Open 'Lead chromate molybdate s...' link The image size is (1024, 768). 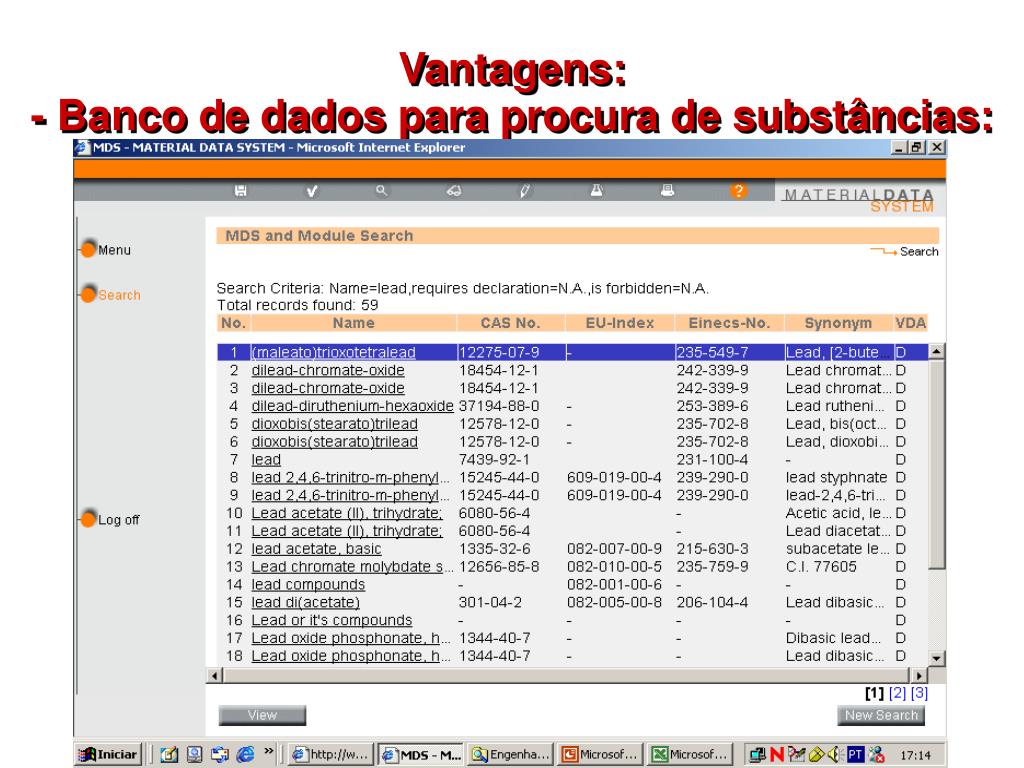[351, 567]
